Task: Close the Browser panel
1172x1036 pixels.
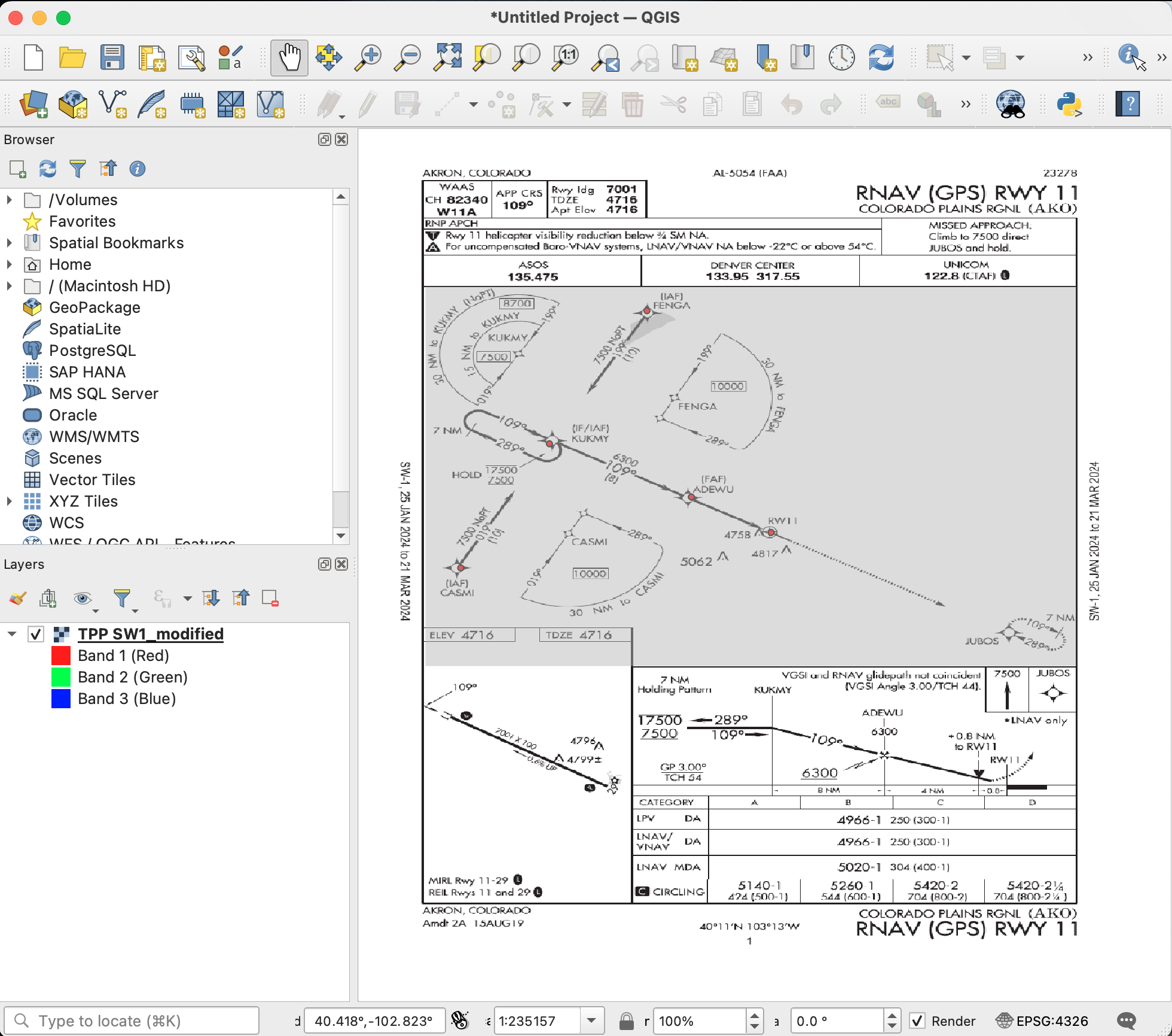Action: [341, 139]
